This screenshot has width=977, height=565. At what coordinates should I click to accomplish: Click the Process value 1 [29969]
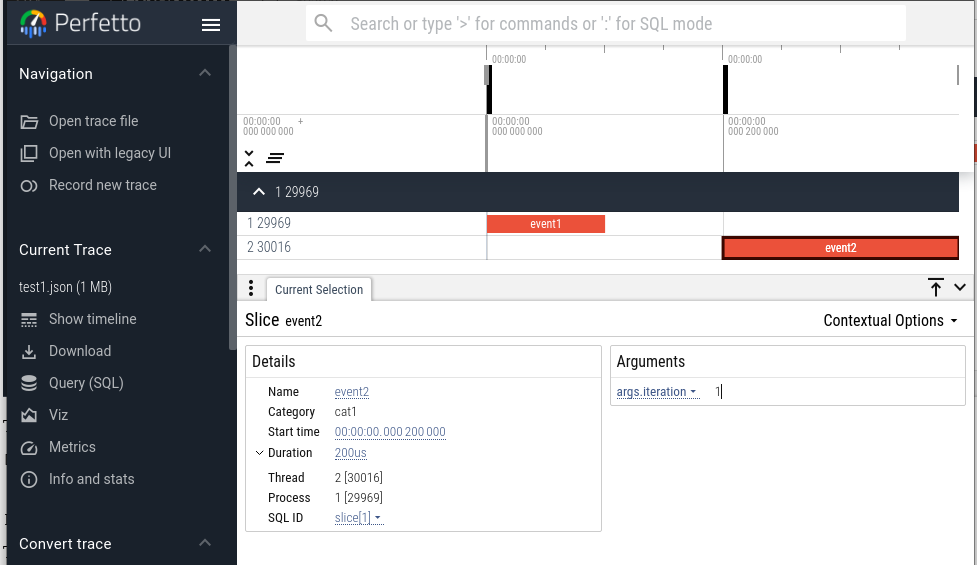pos(358,498)
